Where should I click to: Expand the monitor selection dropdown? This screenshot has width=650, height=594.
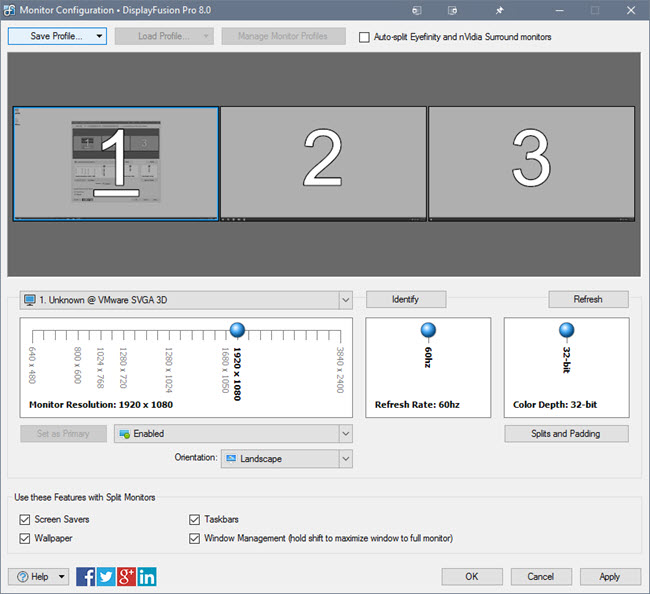click(346, 300)
